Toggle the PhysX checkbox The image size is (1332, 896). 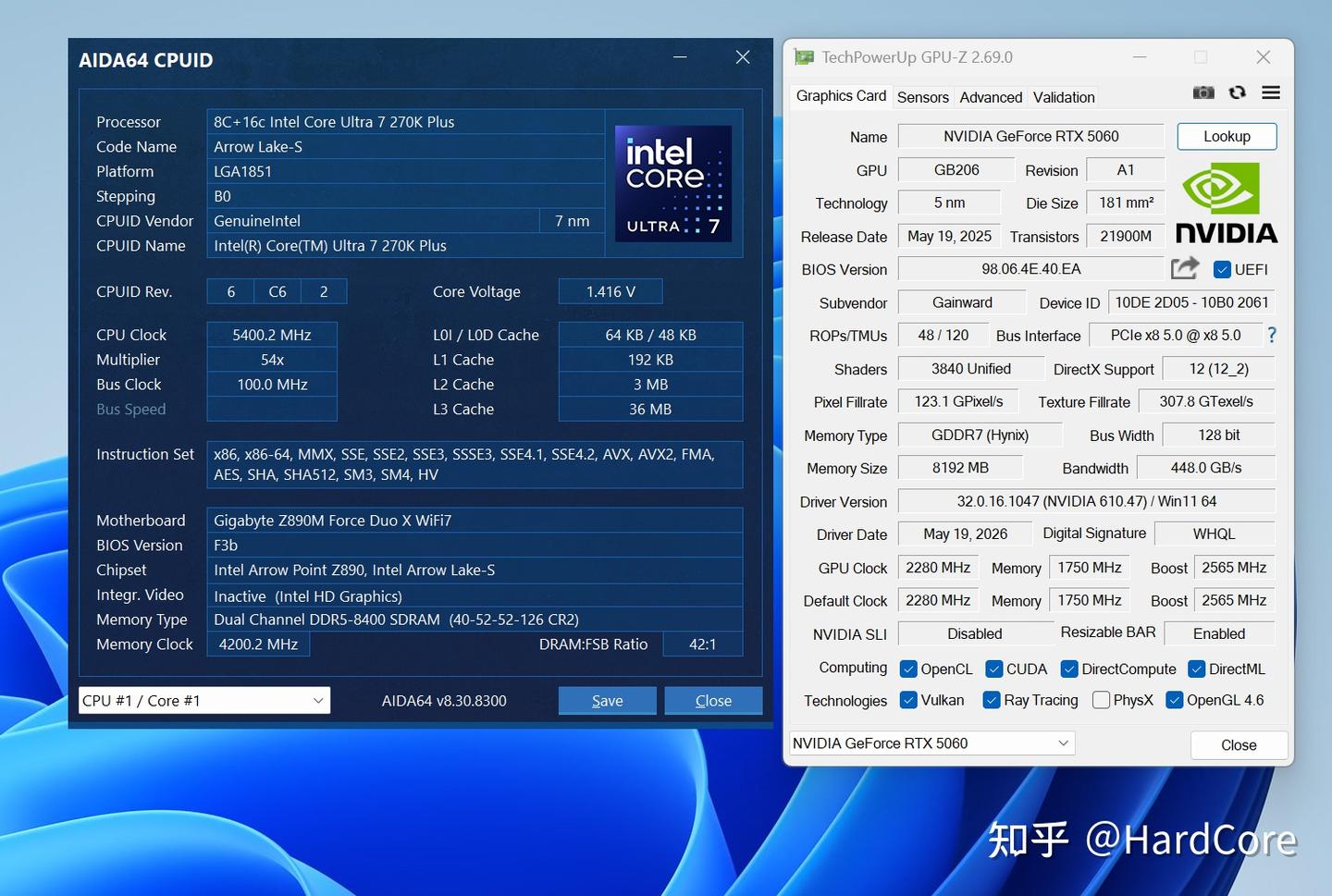coord(1101,700)
